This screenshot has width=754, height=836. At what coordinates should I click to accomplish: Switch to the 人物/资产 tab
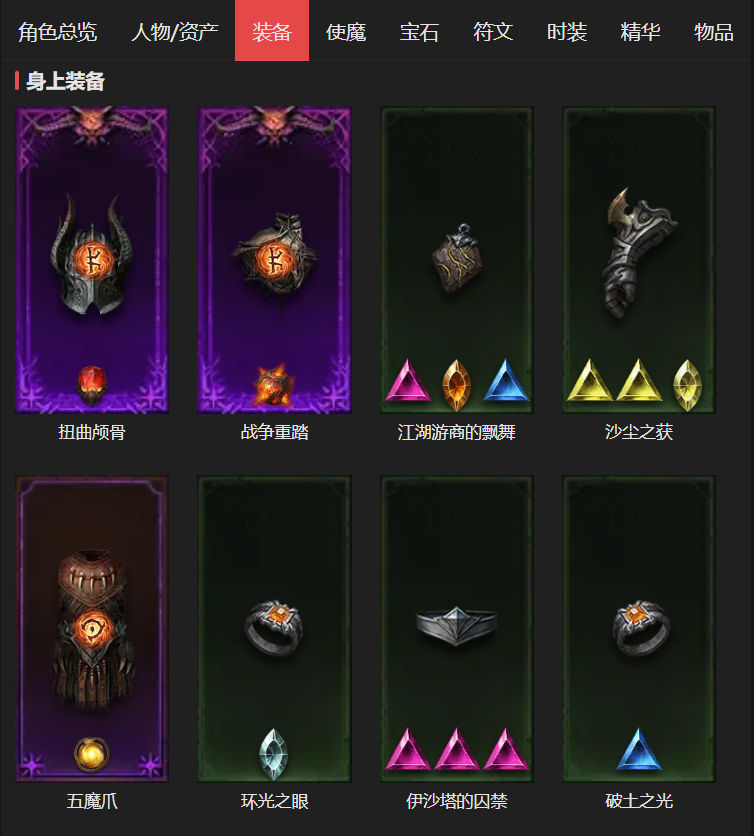[174, 32]
